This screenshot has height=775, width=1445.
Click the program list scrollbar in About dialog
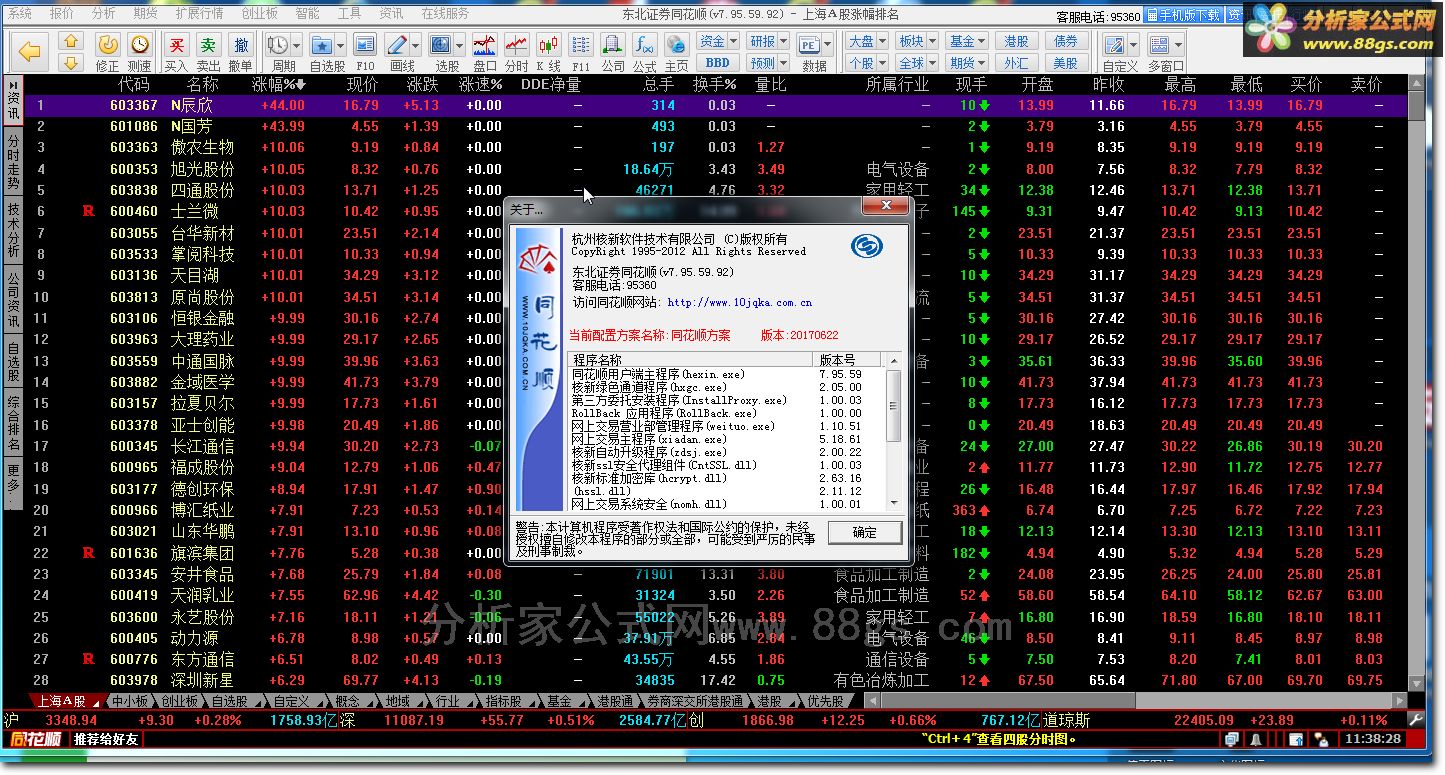pyautogui.click(x=894, y=431)
